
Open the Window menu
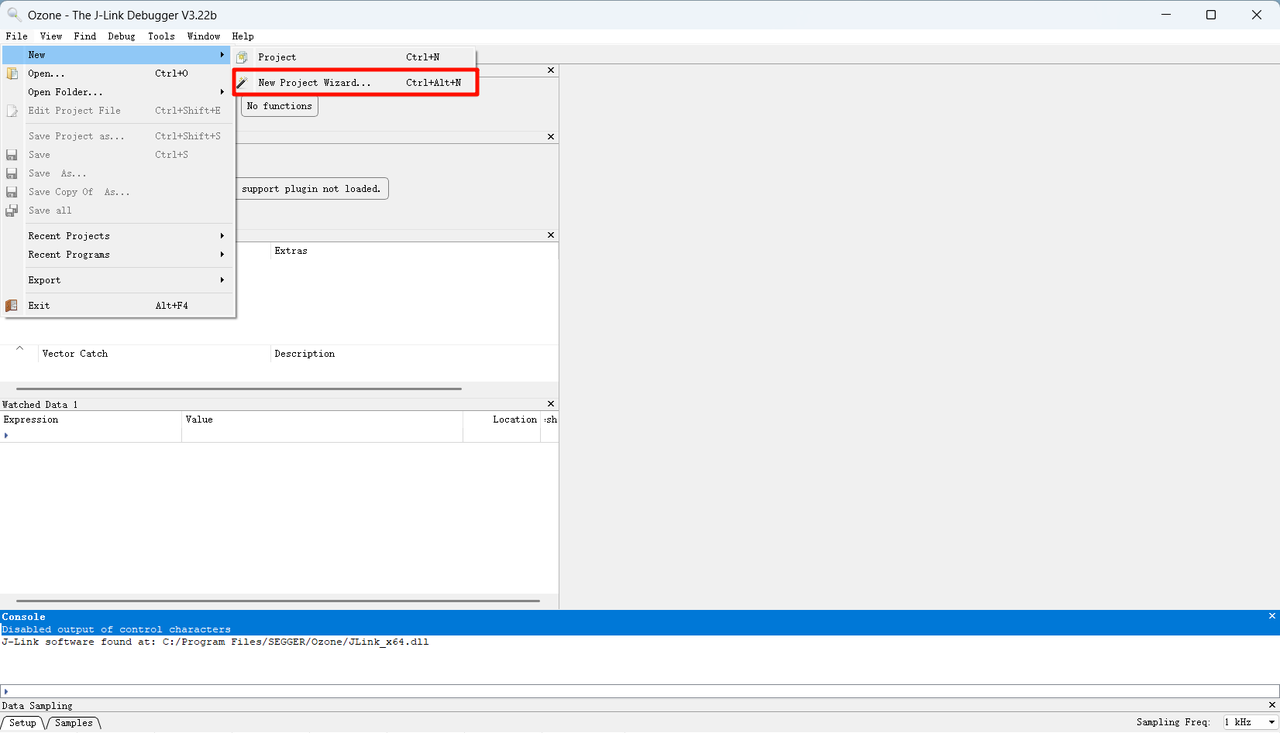coord(204,36)
